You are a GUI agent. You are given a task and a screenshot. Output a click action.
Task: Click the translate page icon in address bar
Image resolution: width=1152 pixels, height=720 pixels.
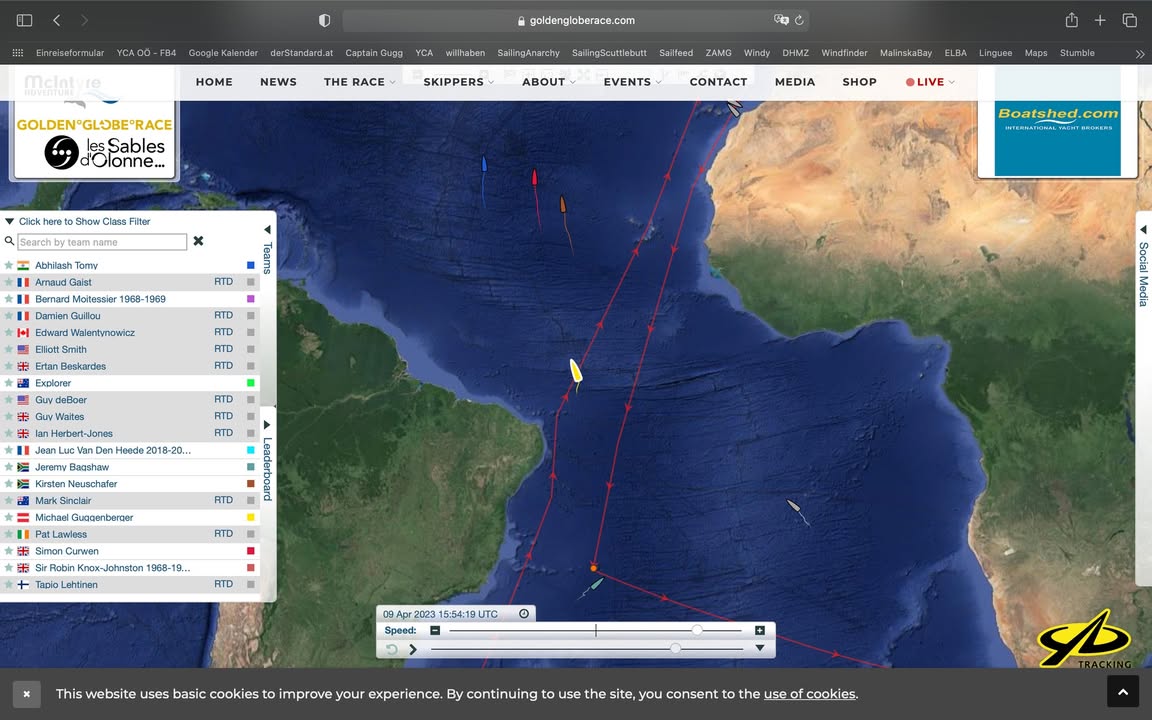[781, 20]
